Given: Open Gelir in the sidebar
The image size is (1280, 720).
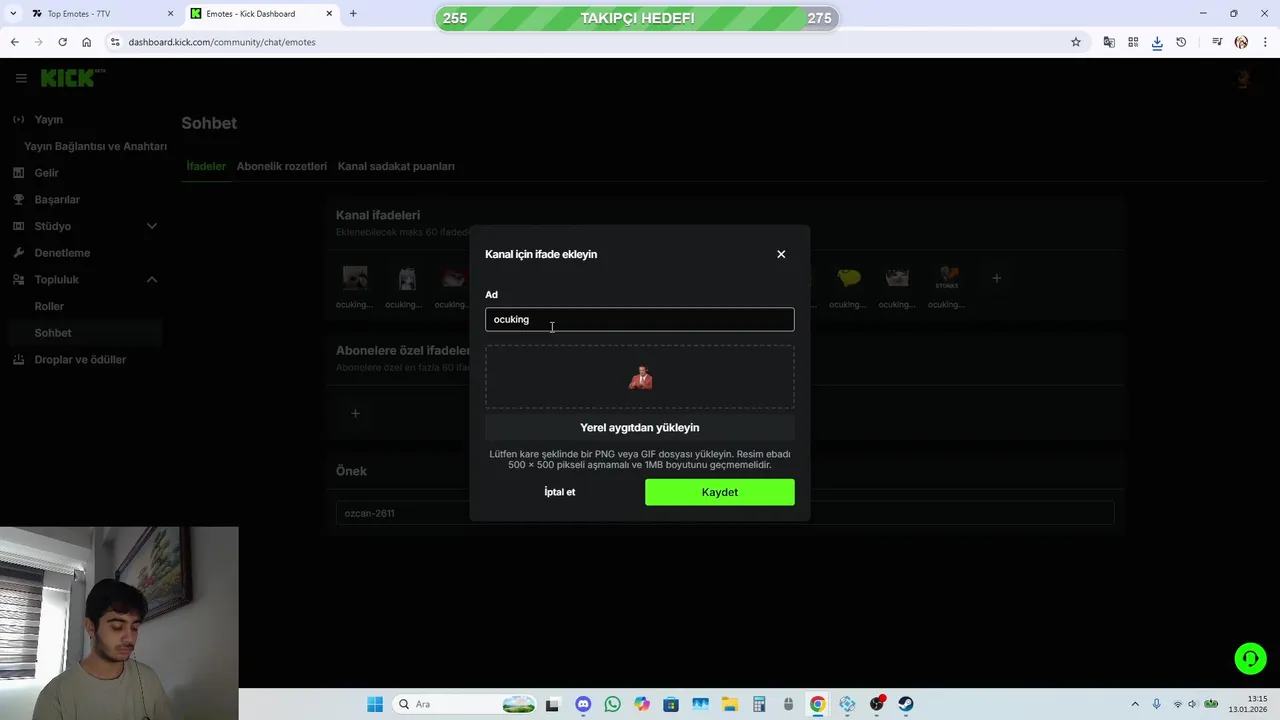Looking at the screenshot, I should pyautogui.click(x=46, y=173).
